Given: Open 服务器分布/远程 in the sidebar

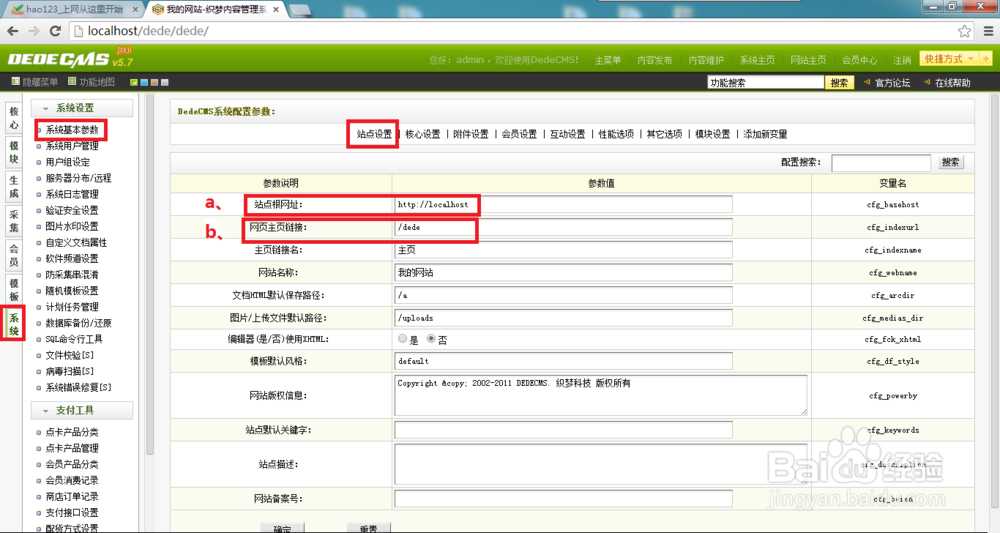Looking at the screenshot, I should pos(78,178).
